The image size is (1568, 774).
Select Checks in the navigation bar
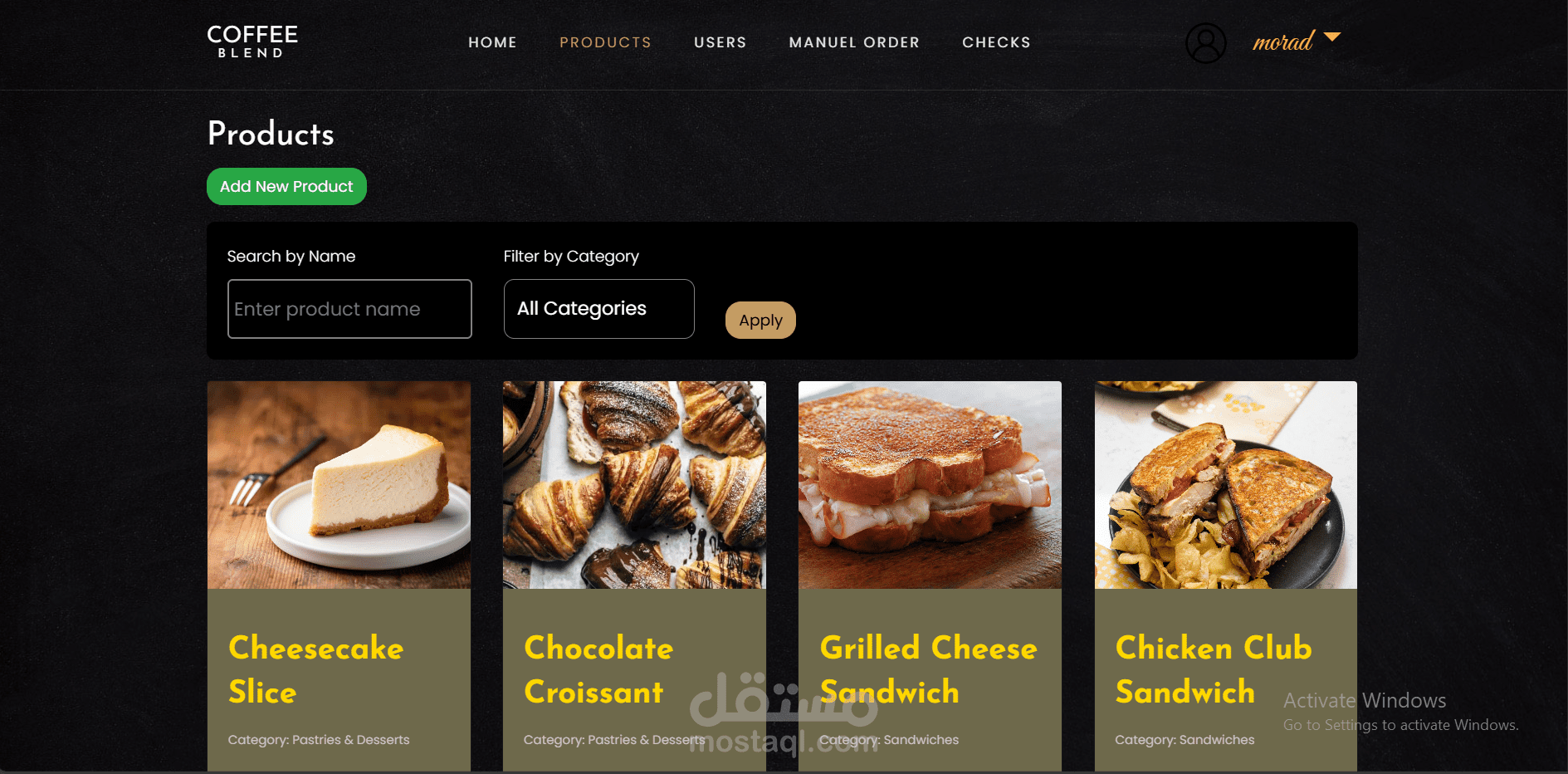click(996, 42)
